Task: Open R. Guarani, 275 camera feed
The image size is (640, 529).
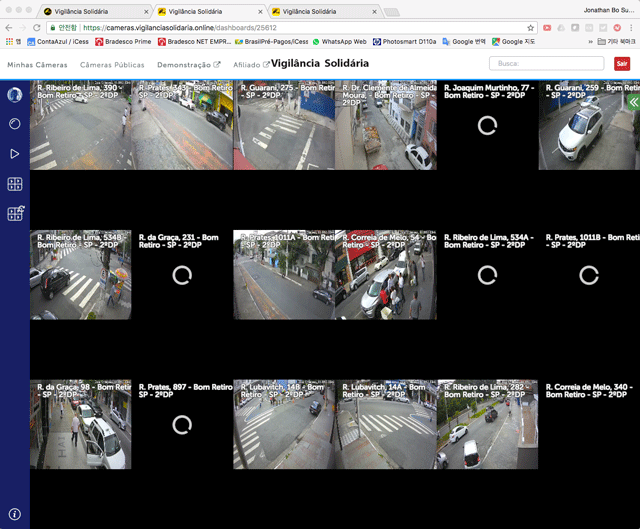Action: 284,125
